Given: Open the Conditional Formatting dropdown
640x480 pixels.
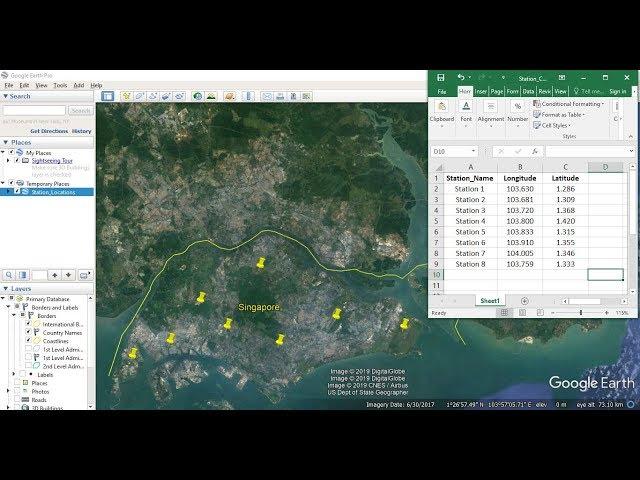Looking at the screenshot, I should pyautogui.click(x=568, y=104).
